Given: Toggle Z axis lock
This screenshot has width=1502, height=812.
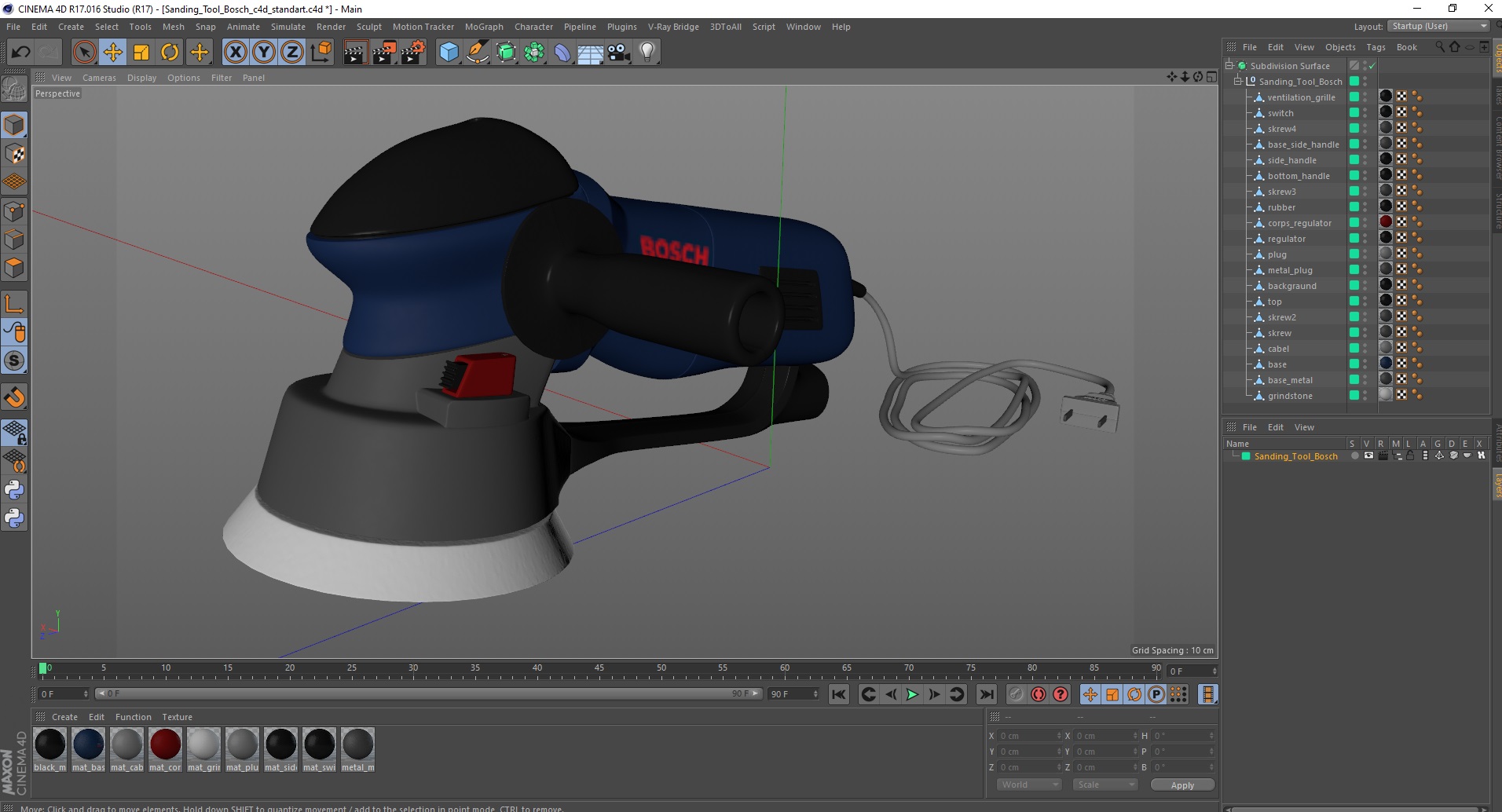Looking at the screenshot, I should coord(292,53).
